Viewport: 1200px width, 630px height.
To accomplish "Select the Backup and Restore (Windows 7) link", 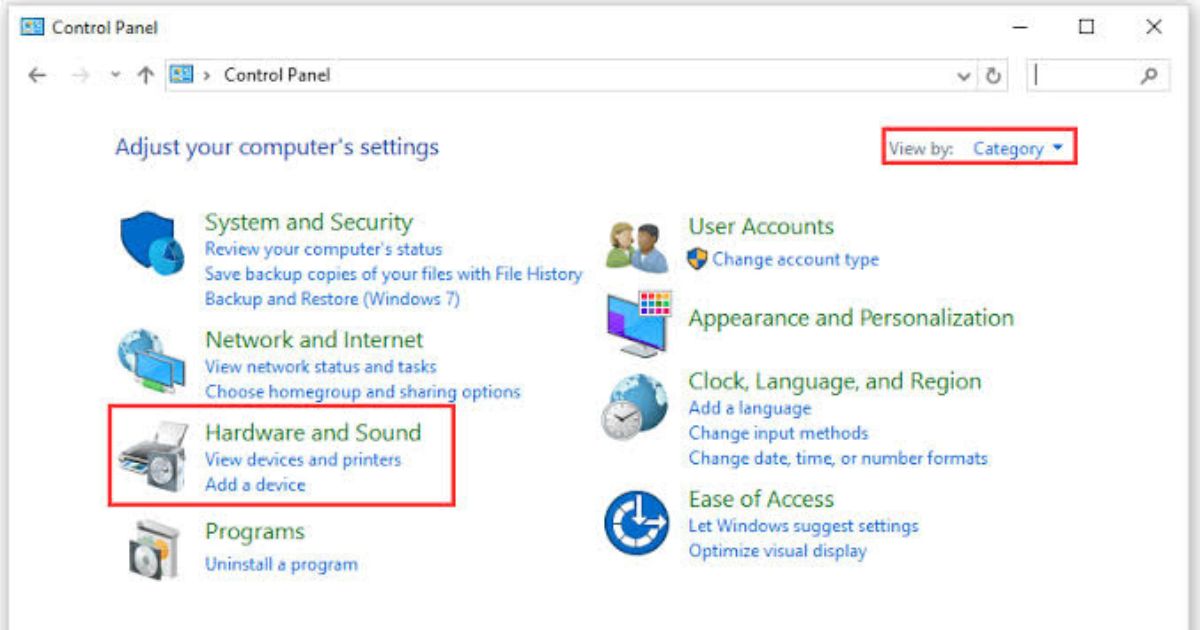I will pyautogui.click(x=332, y=298).
